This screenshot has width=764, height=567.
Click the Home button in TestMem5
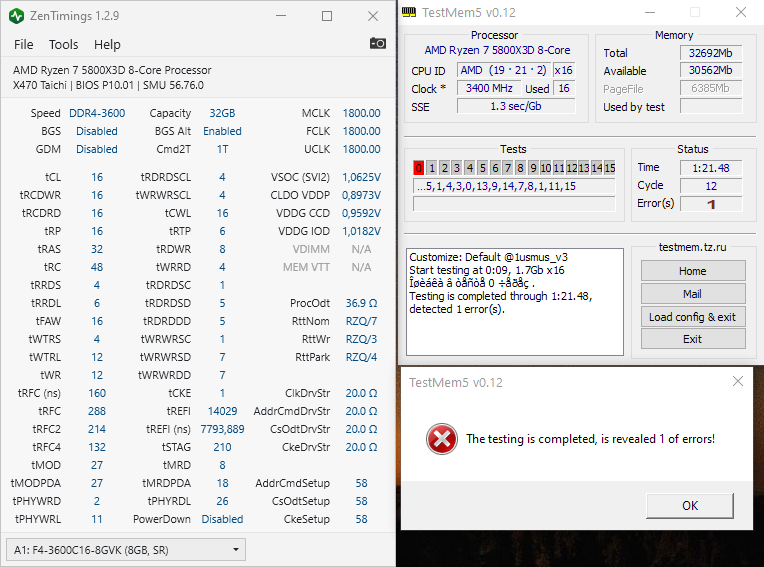pos(693,271)
